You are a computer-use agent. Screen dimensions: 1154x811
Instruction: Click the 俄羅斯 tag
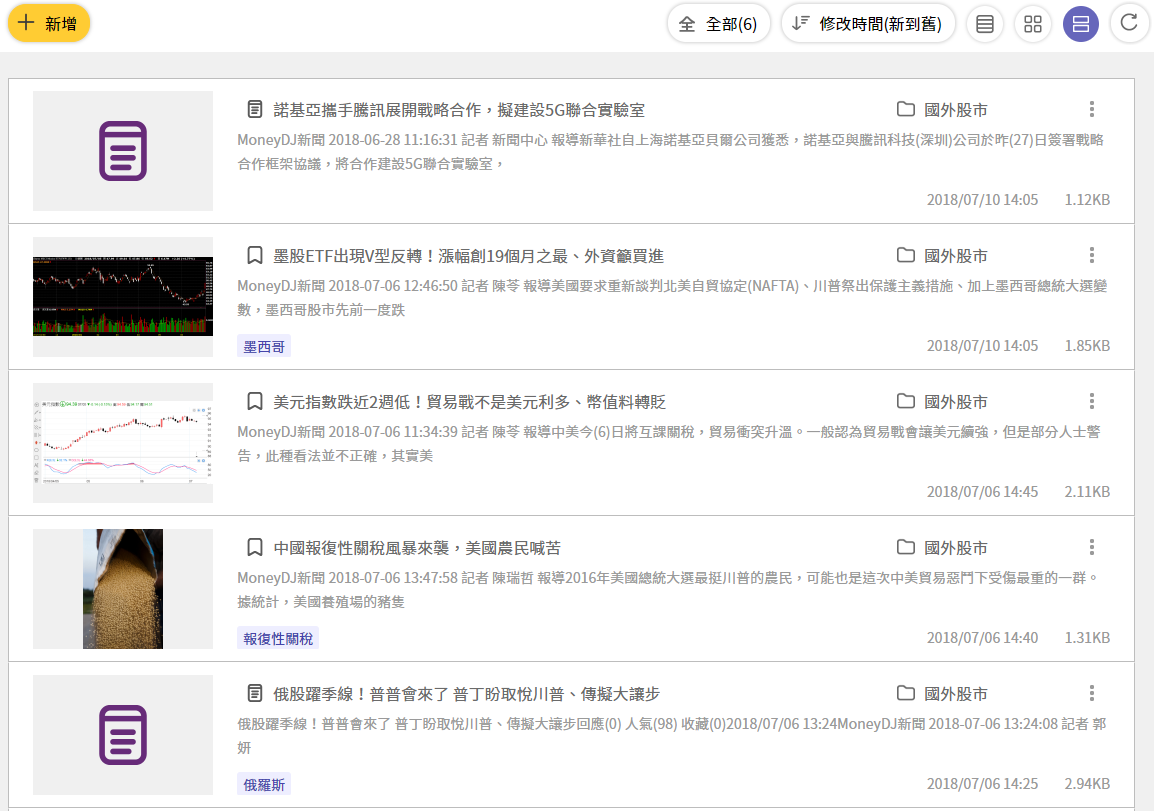click(x=263, y=785)
